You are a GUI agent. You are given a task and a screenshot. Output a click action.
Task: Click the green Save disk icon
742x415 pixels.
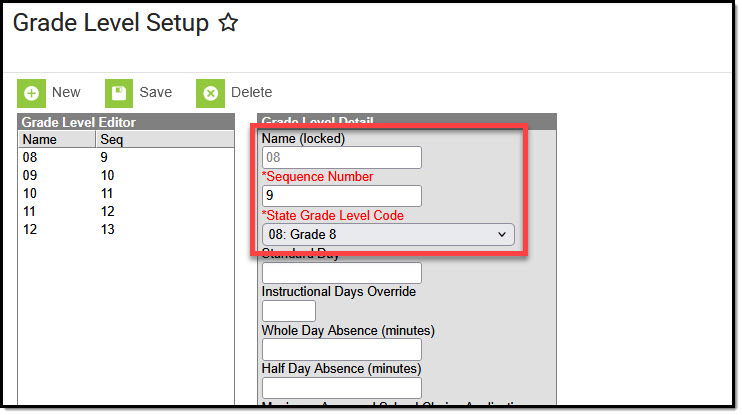[x=119, y=93]
